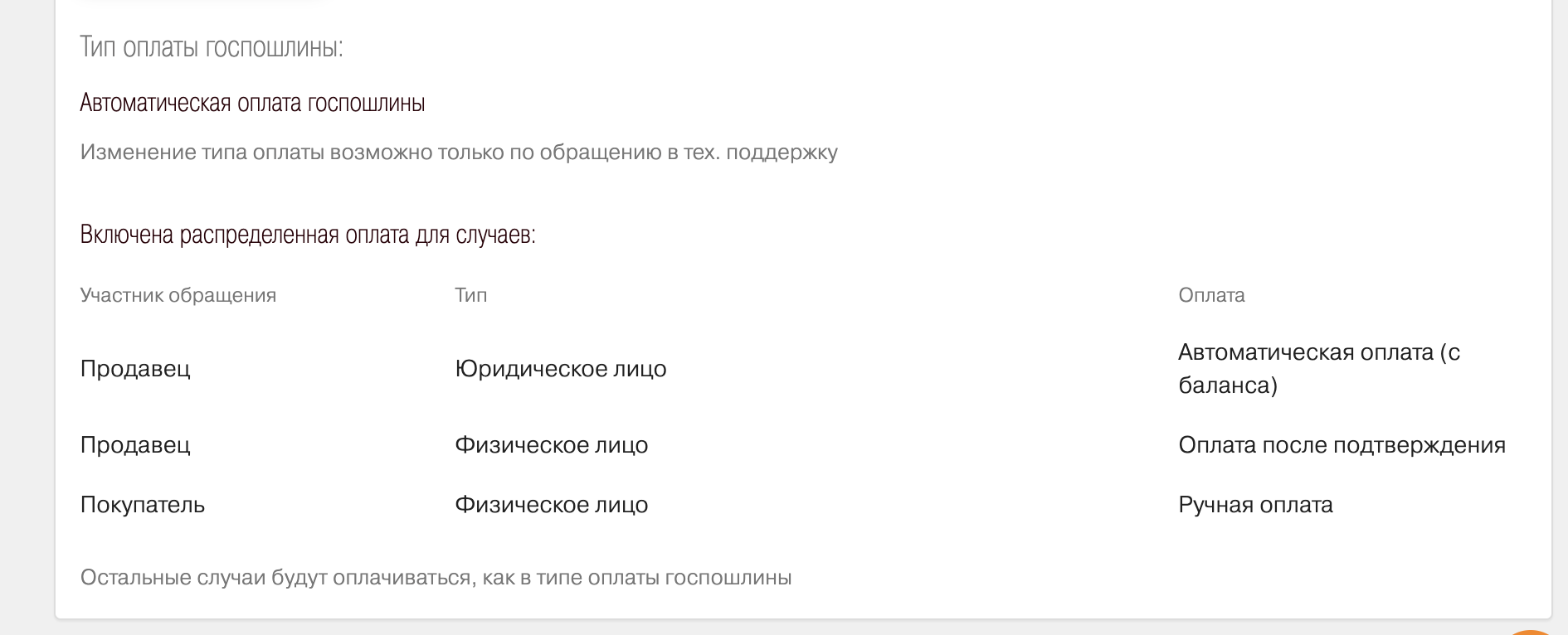Click the 'Оплата' column header
This screenshot has height=635, width=1568.
tap(1211, 295)
